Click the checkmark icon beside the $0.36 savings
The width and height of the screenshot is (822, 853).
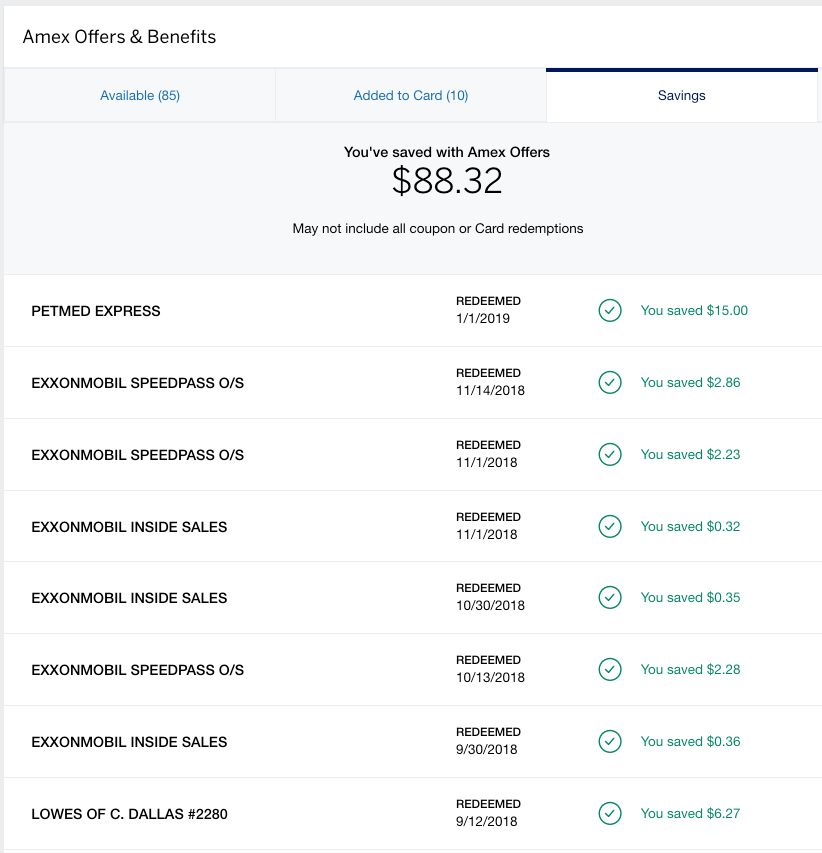[x=610, y=741]
